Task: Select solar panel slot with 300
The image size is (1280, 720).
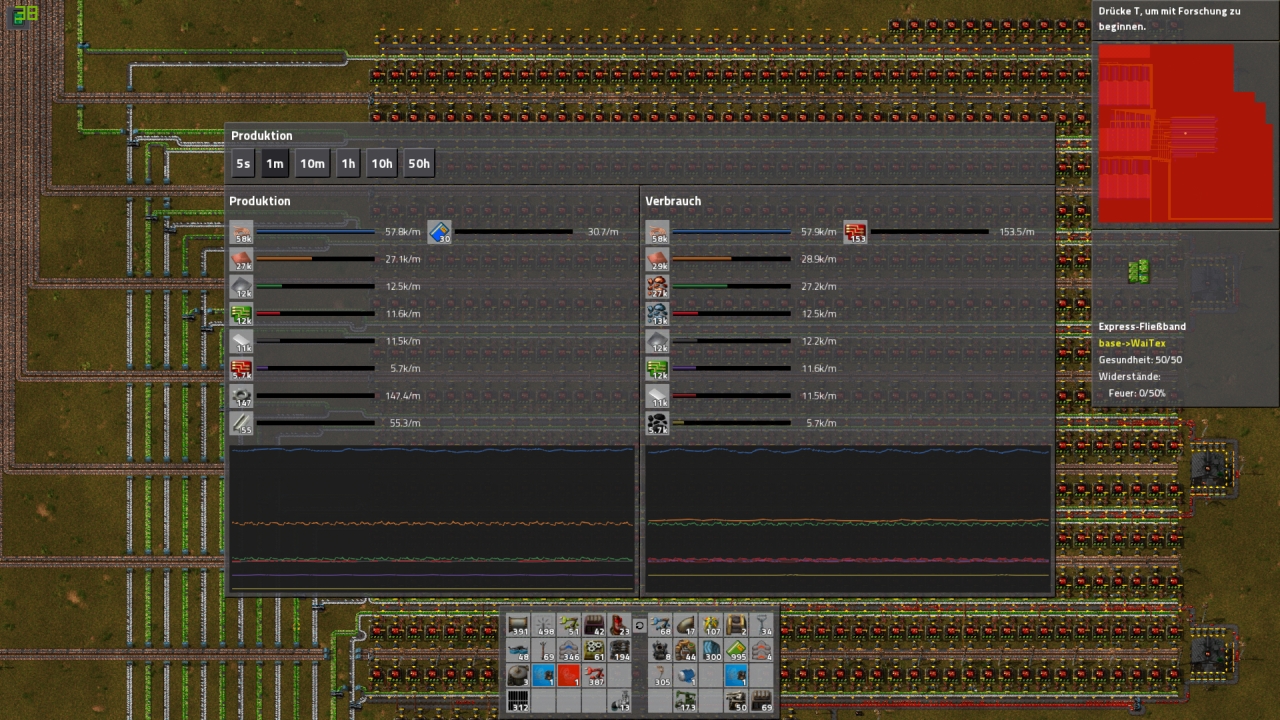Action: click(x=711, y=649)
